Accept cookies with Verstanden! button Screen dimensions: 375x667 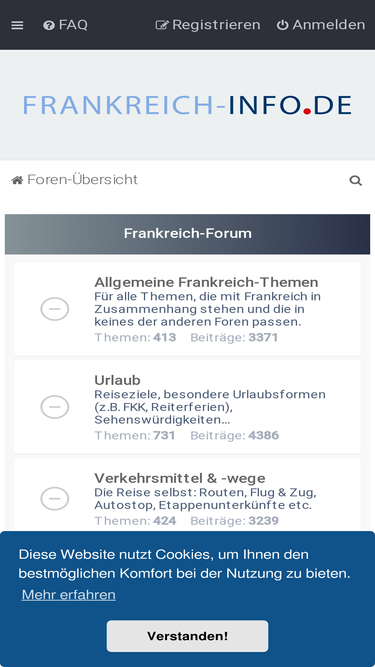coord(188,636)
